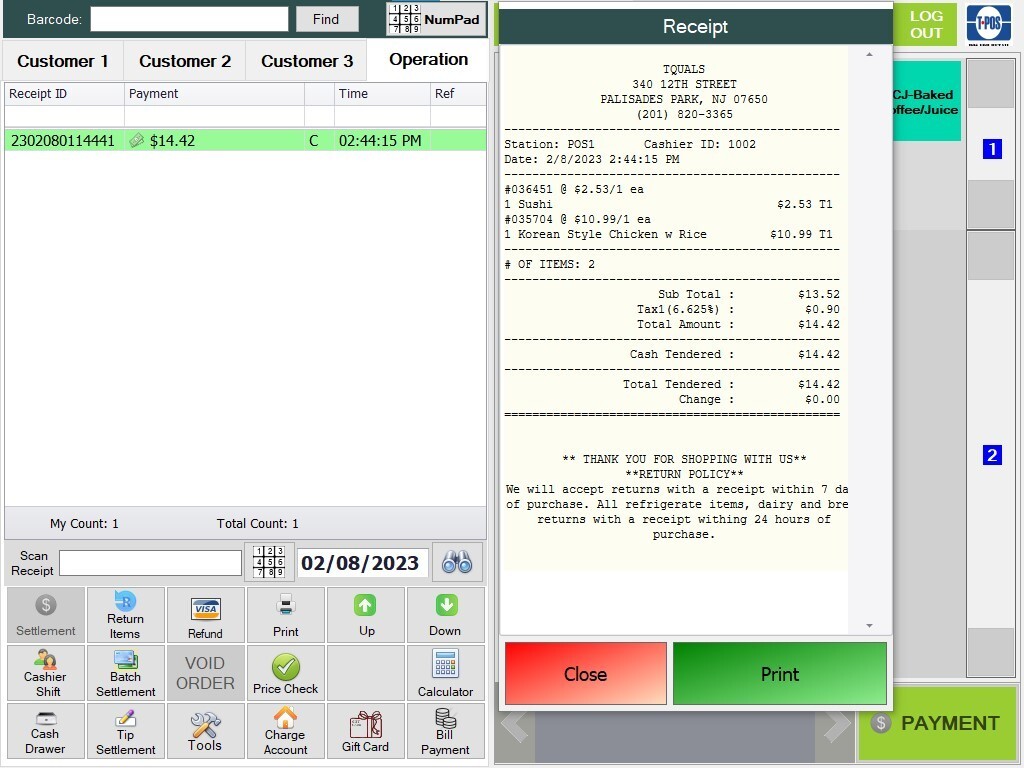Open Gift Card function
This screenshot has width=1024, height=768.
(x=366, y=731)
